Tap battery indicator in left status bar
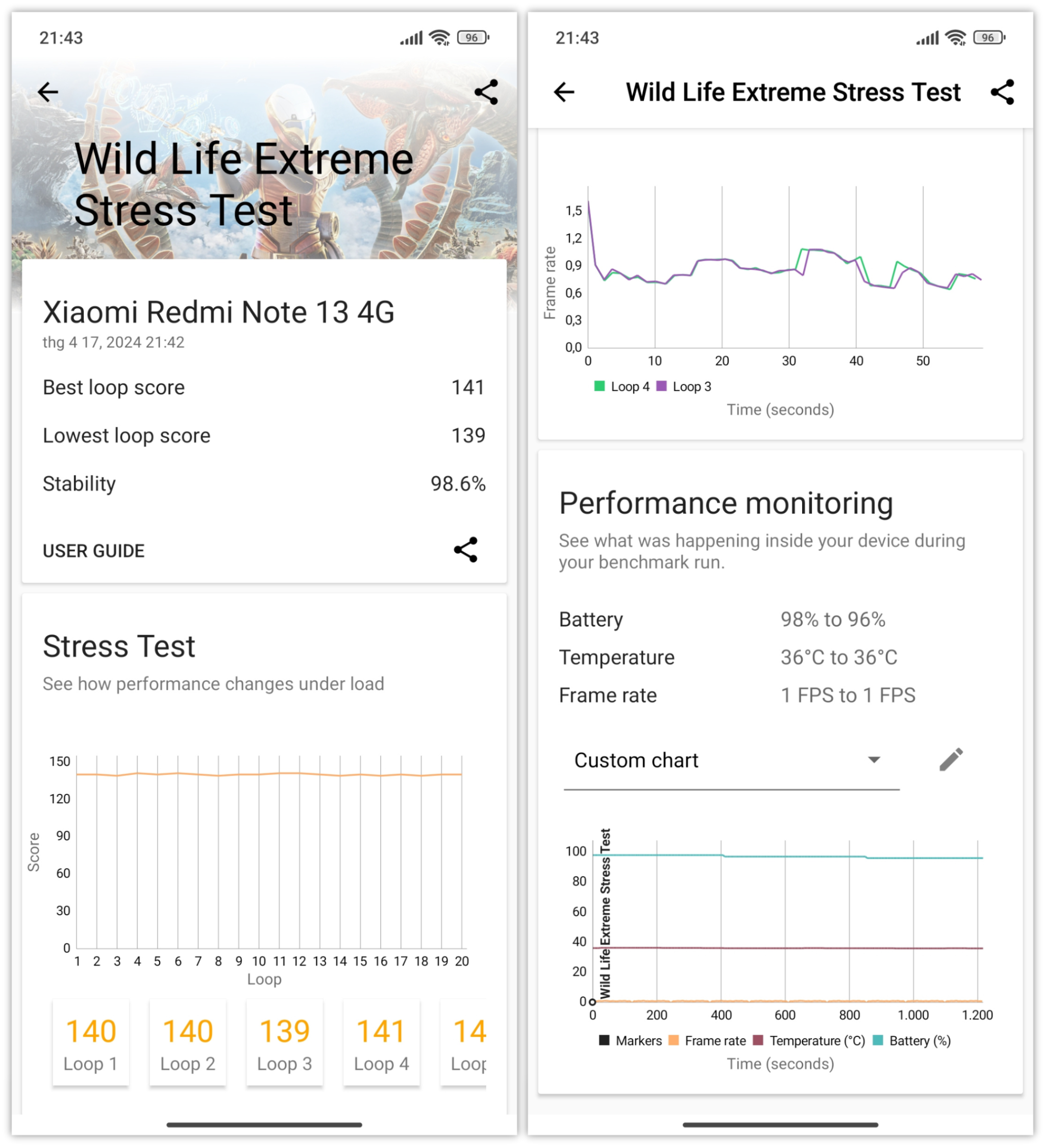Viewport: 1045px width, 1148px height. (x=472, y=38)
